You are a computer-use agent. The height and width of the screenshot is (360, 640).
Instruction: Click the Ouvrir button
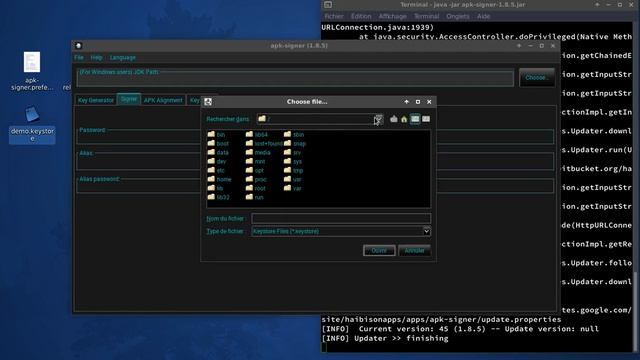pyautogui.click(x=379, y=251)
